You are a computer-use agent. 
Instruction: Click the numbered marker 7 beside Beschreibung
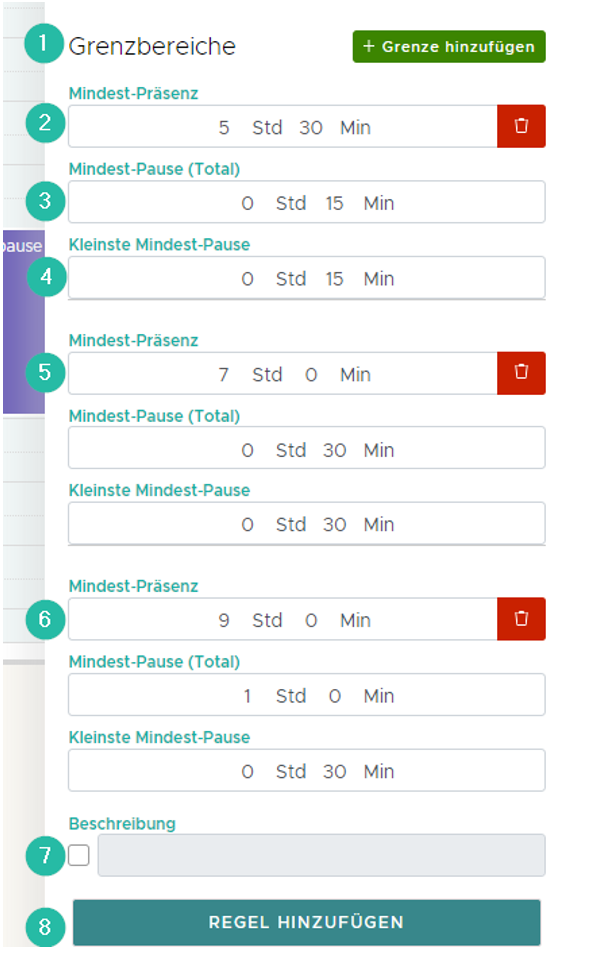point(44,856)
